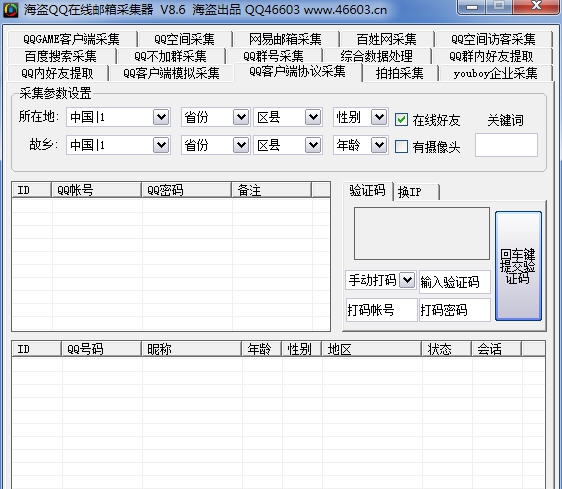The height and width of the screenshot is (489, 562).
Task: Sort results by 昵称 column
Action: [192, 348]
